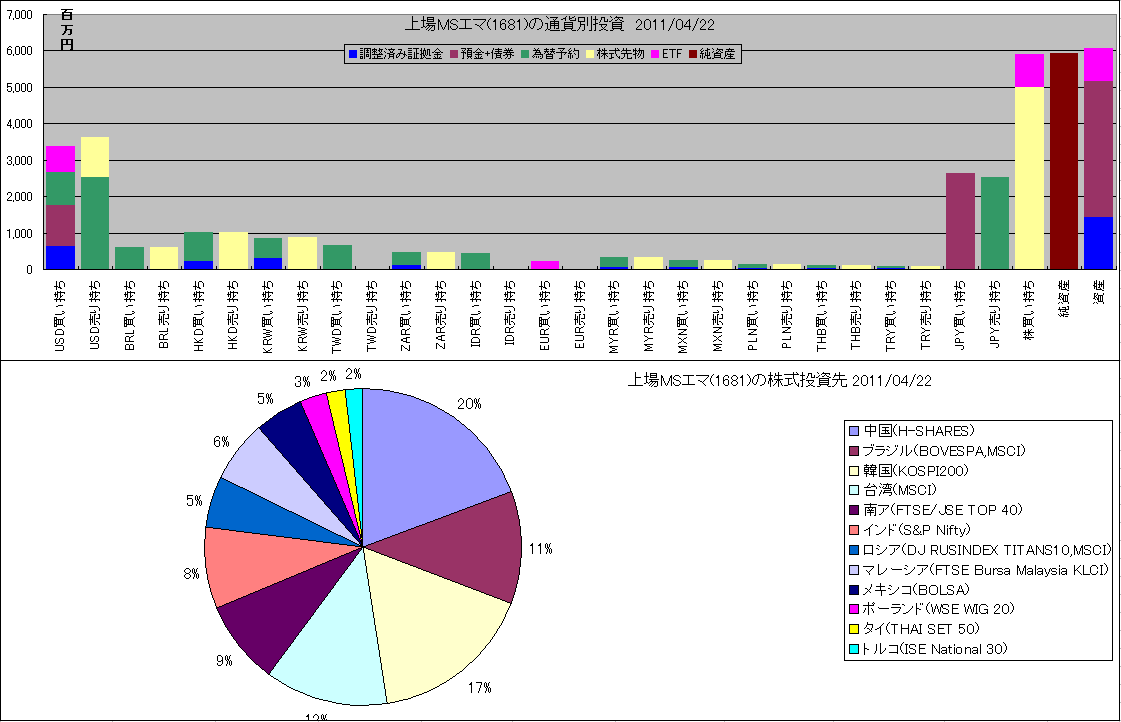
Task: Click the bar chart title 通貨別投資
Action: (x=560, y=23)
